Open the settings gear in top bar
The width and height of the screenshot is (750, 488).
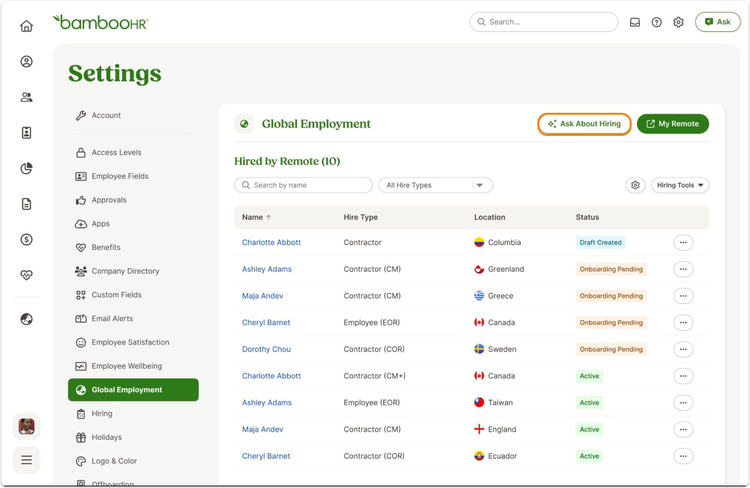point(678,22)
